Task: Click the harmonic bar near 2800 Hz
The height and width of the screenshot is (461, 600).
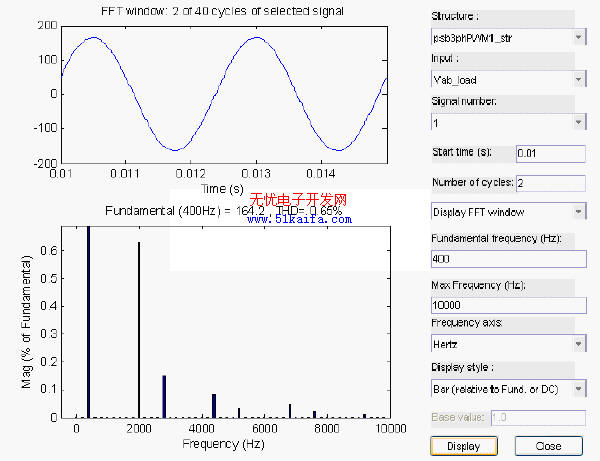Action: (164, 396)
